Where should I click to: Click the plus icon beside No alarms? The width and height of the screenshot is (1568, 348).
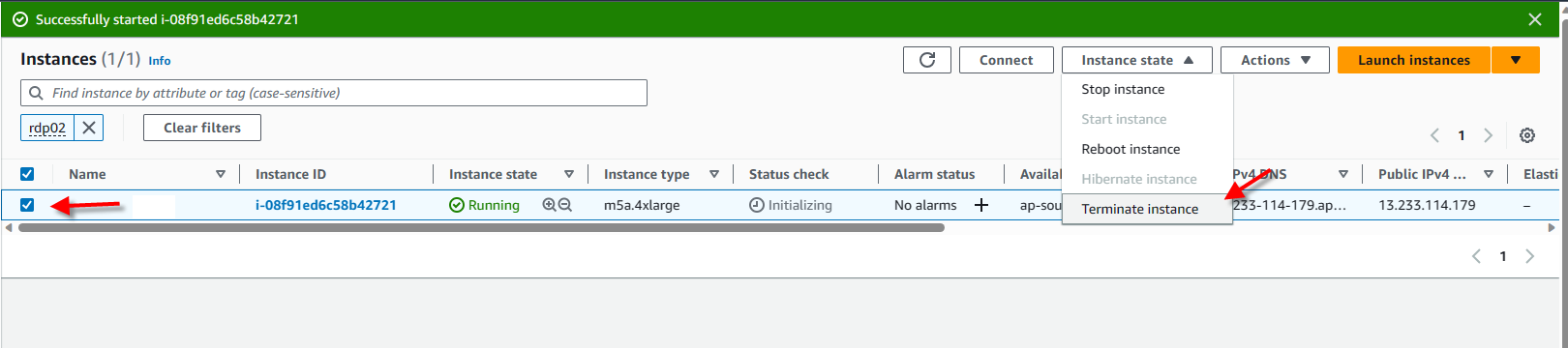(x=981, y=205)
